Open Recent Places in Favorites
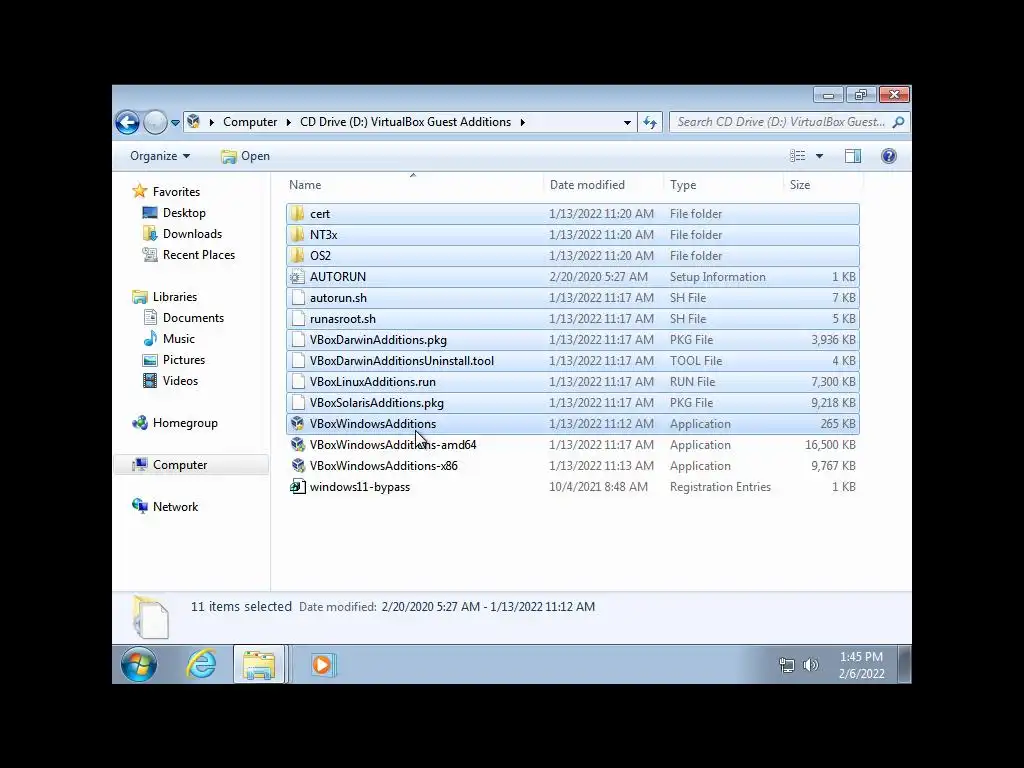The height and width of the screenshot is (768, 1024). (x=199, y=255)
